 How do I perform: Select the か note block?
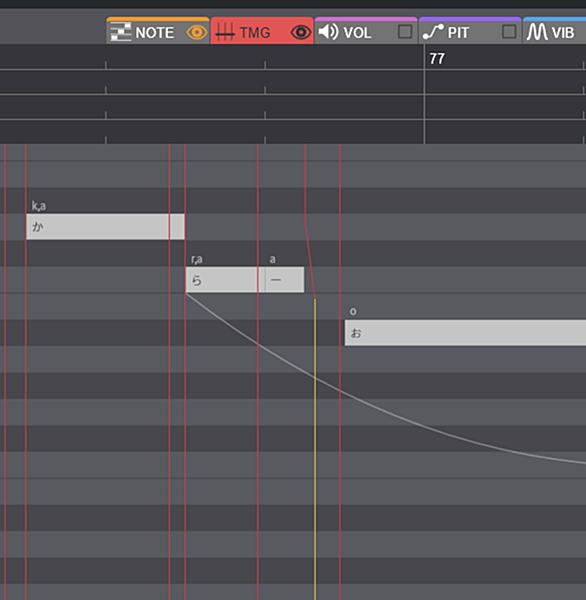click(x=105, y=227)
